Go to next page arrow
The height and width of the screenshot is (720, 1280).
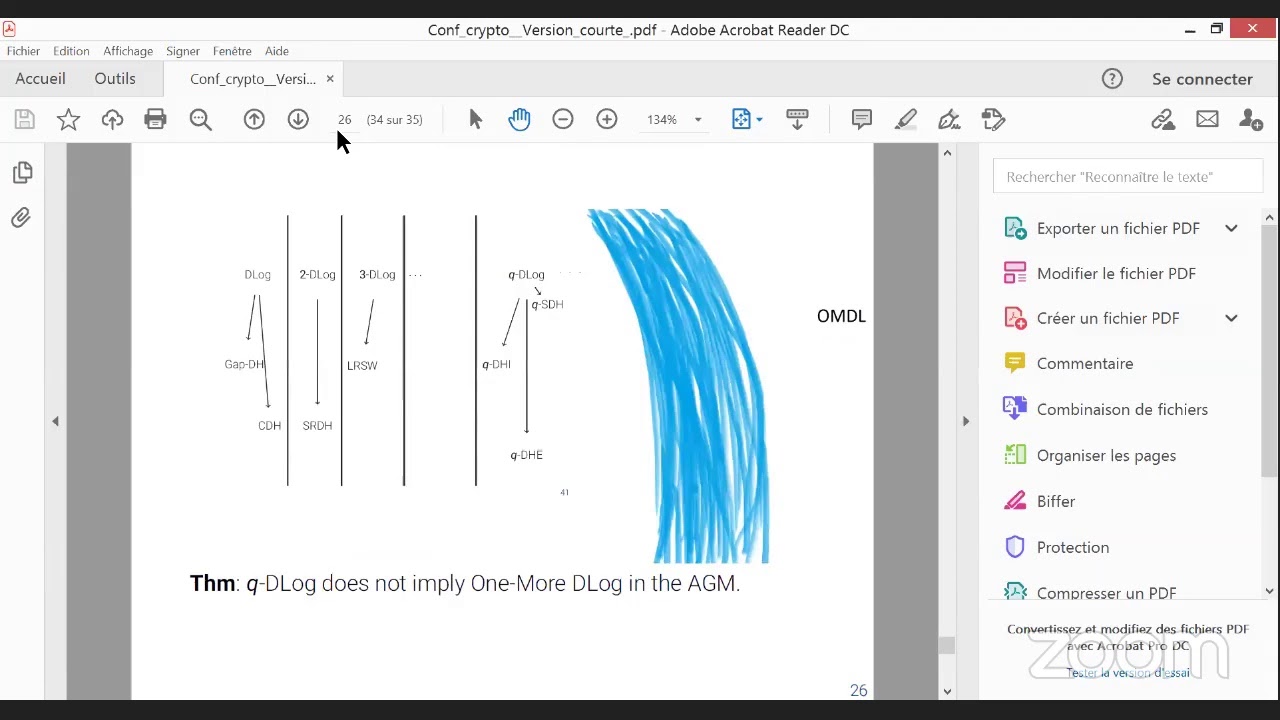point(298,120)
